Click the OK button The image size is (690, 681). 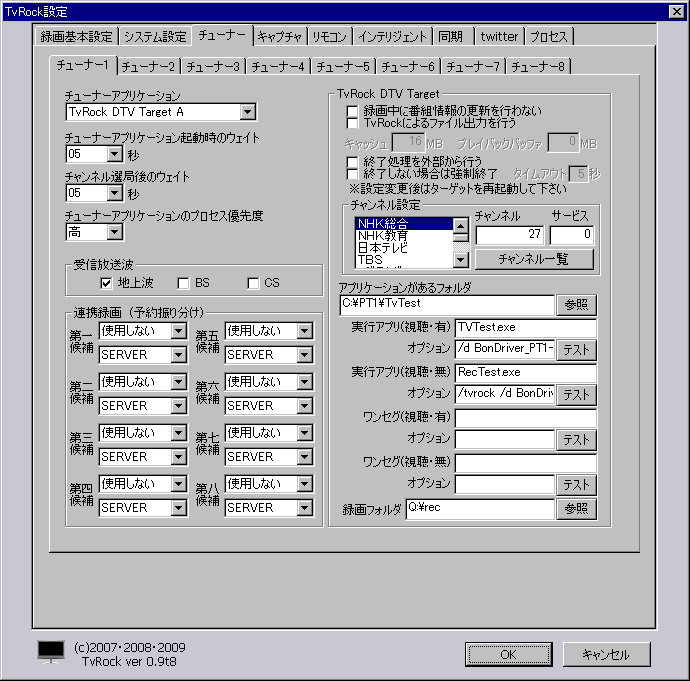509,655
